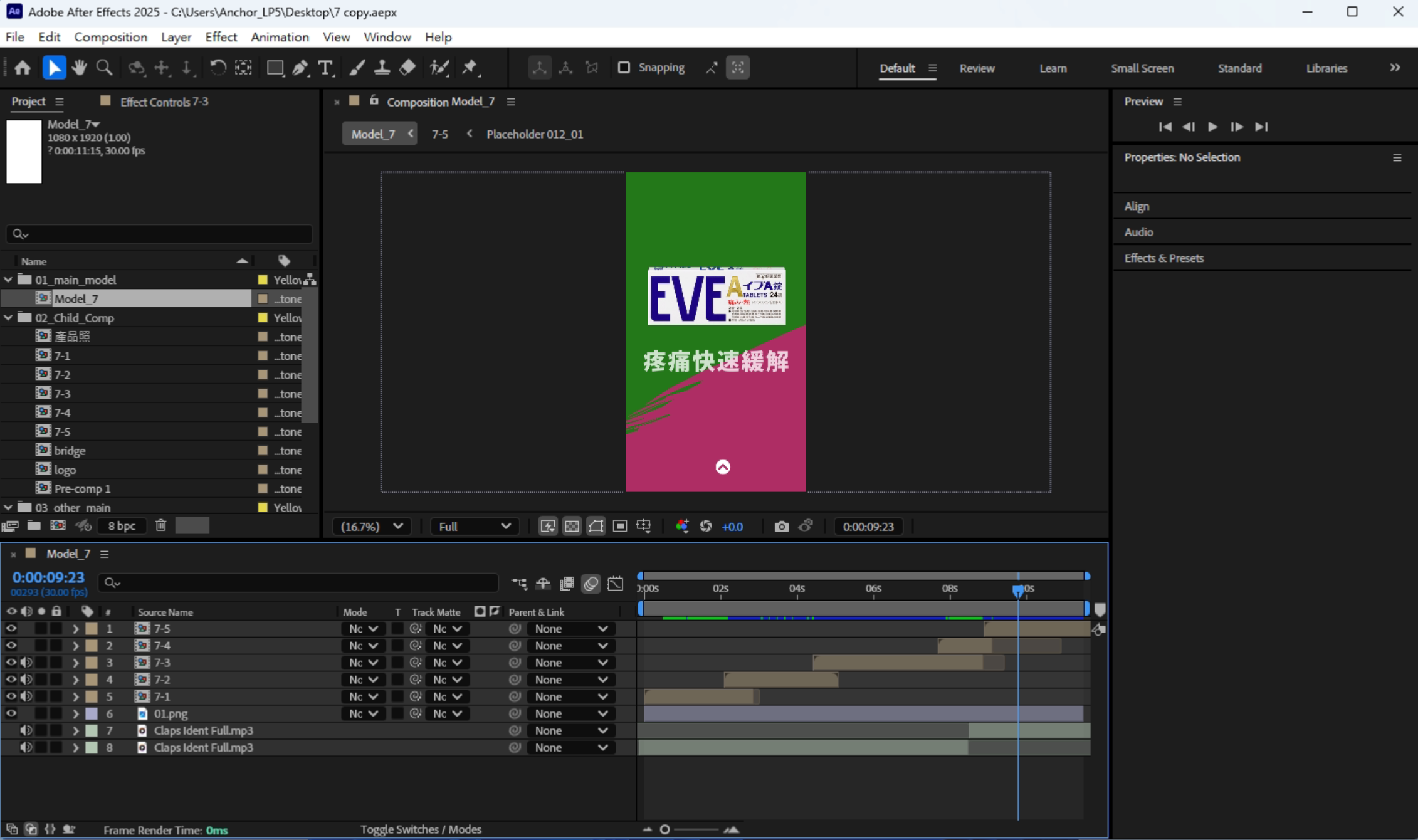Select the Brush tool

[x=357, y=68]
